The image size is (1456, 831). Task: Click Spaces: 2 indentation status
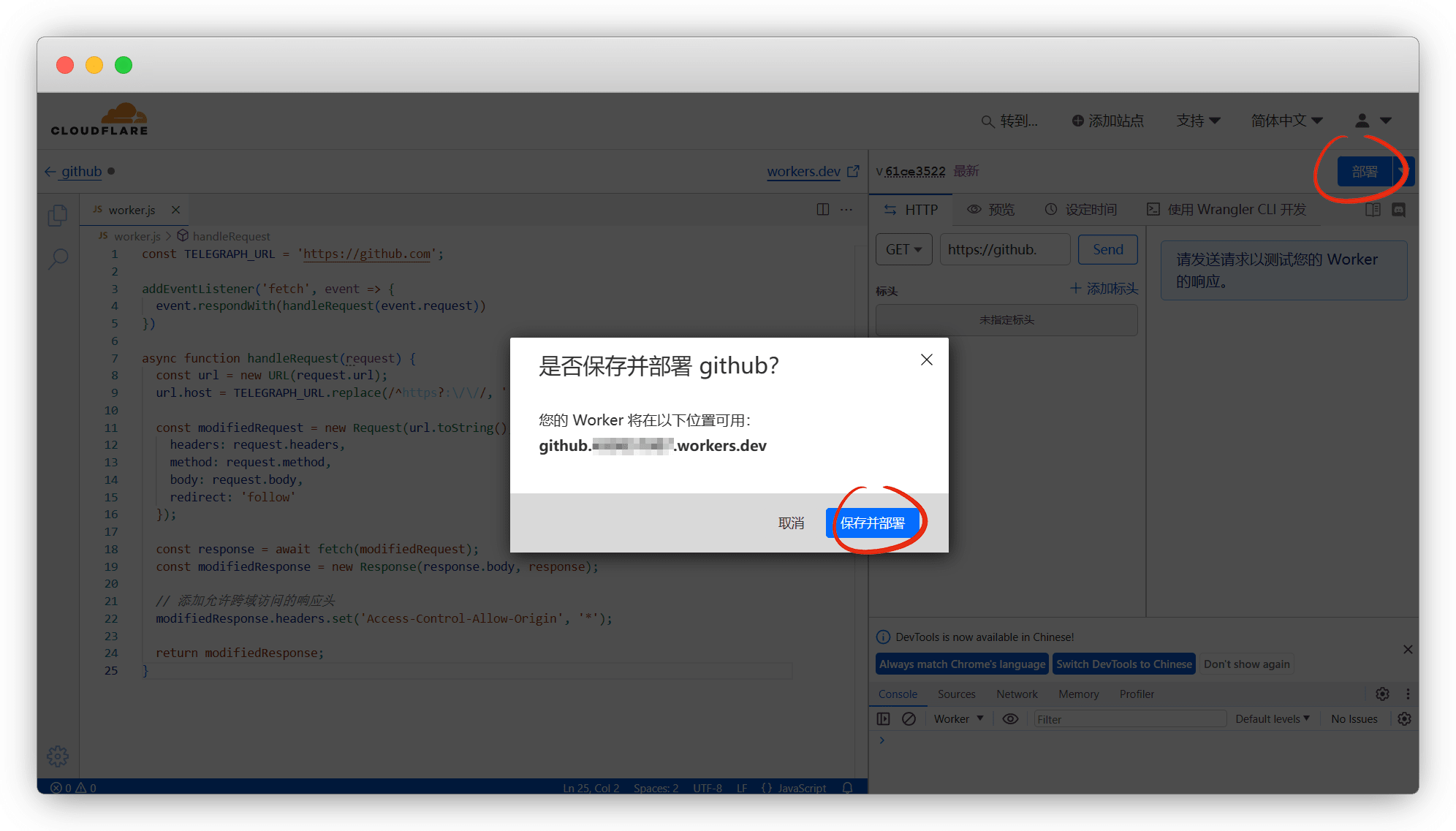click(656, 788)
